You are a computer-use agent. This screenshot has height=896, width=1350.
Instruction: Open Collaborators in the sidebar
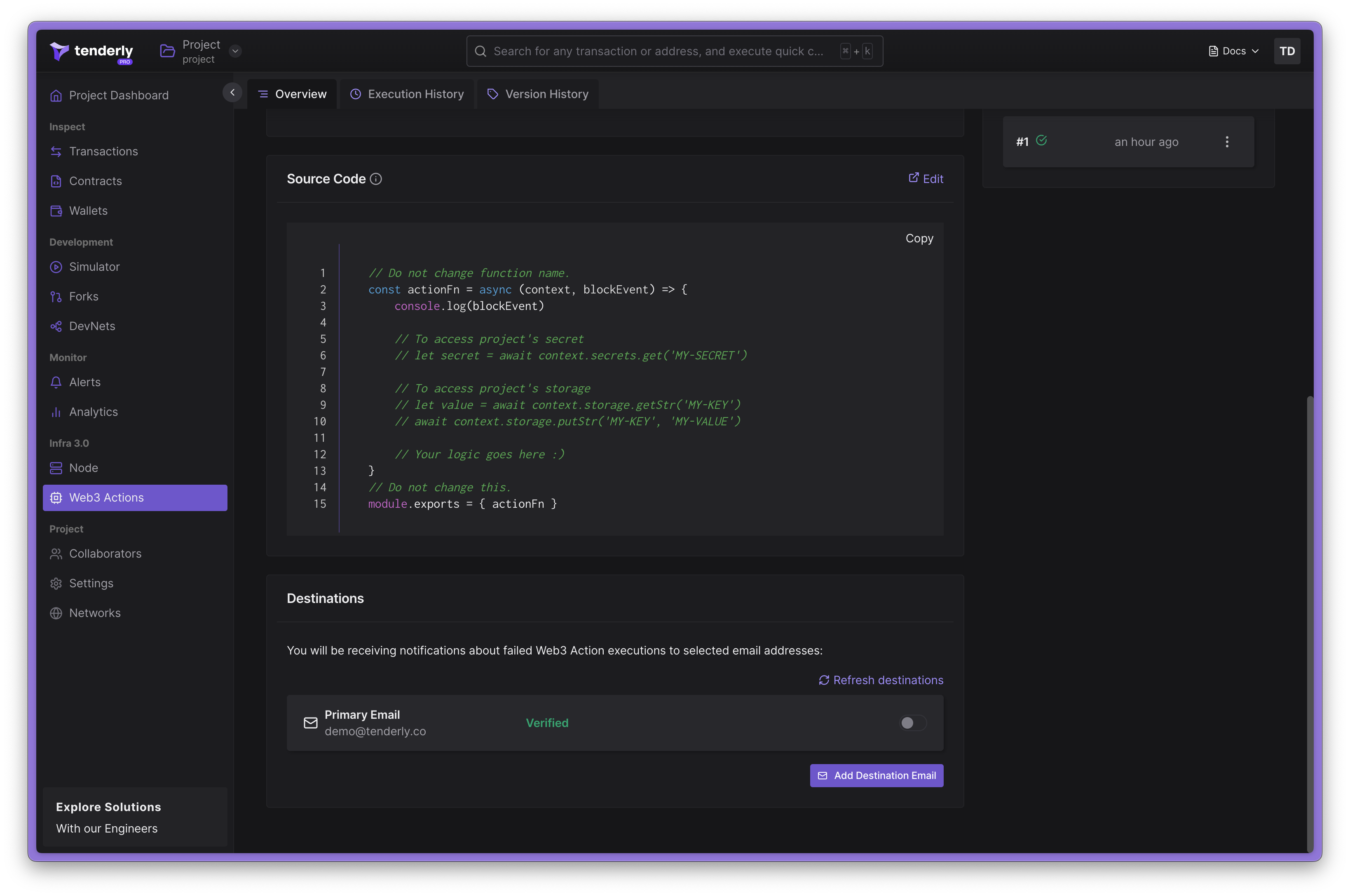coord(135,554)
